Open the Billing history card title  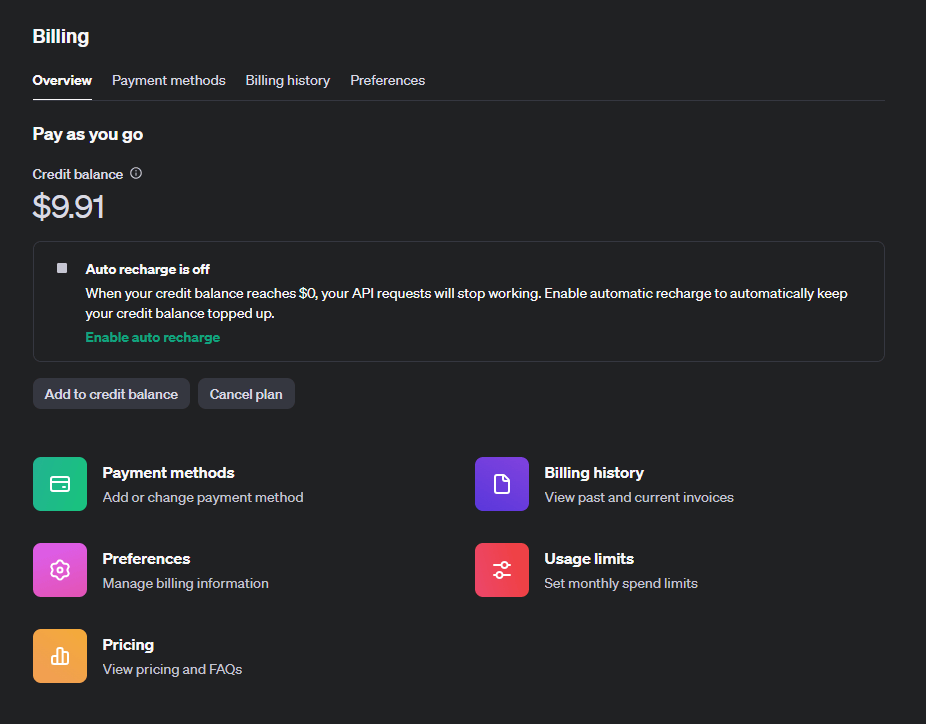[594, 473]
